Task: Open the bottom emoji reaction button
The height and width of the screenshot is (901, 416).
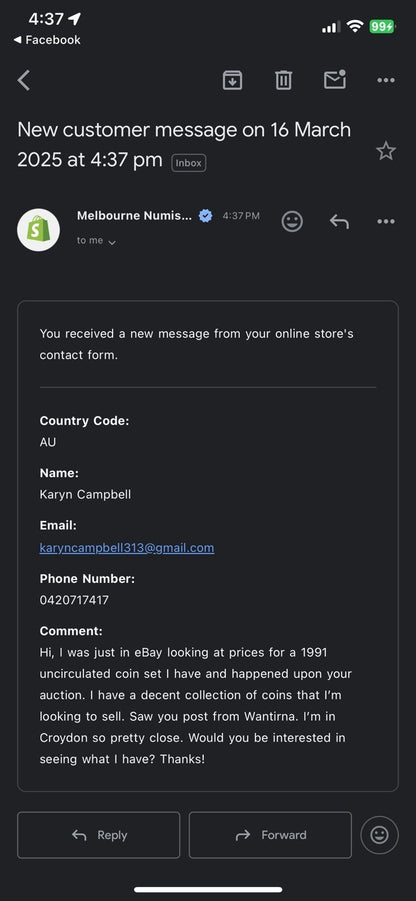Action: 379,835
